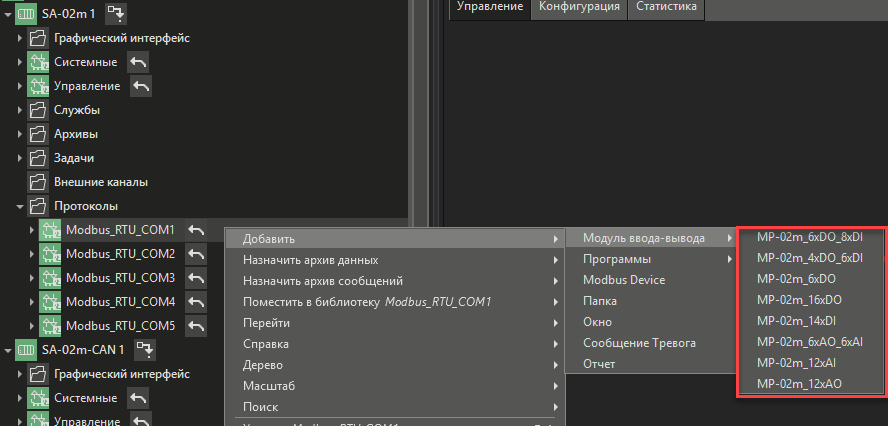Add a Папка item
Image resolution: width=888 pixels, height=426 pixels.
coord(651,301)
